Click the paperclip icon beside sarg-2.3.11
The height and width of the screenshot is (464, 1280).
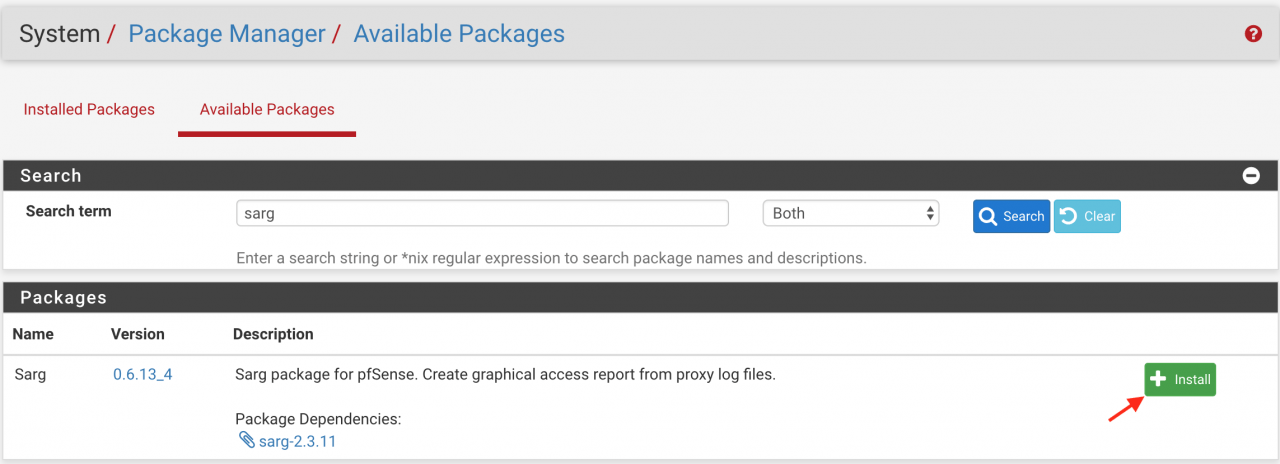coord(246,440)
